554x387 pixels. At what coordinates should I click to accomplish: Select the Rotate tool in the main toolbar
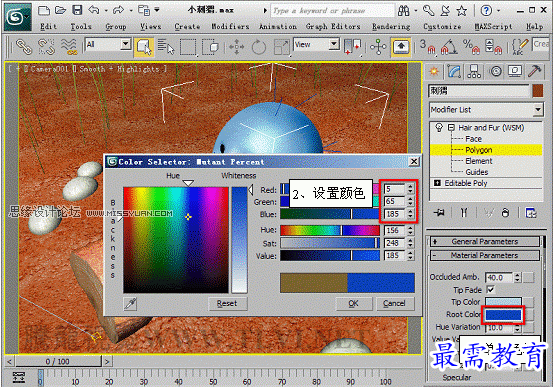click(x=258, y=47)
